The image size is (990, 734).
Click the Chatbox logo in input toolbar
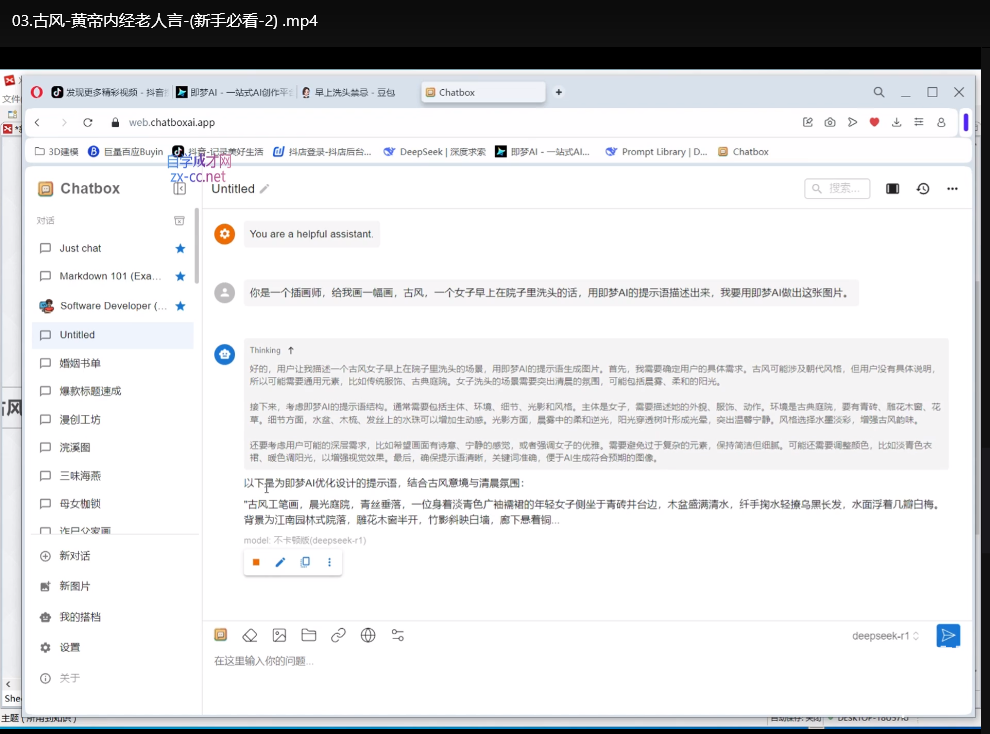pos(220,635)
